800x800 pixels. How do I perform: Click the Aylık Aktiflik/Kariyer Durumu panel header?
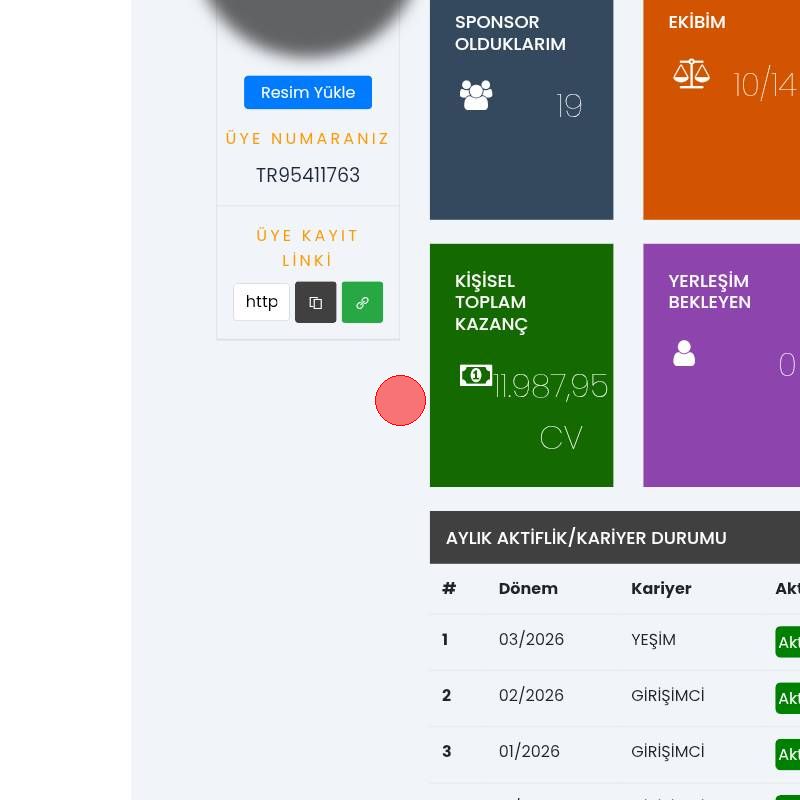click(x=586, y=538)
